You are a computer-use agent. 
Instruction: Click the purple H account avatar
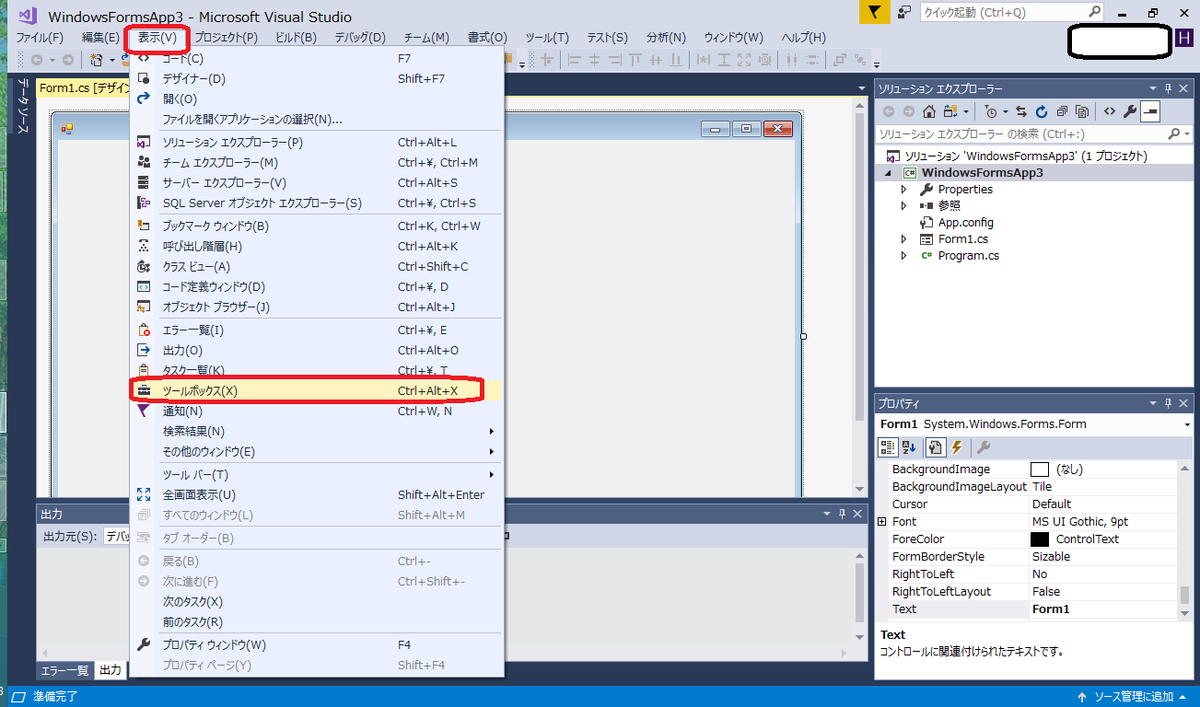point(1183,37)
